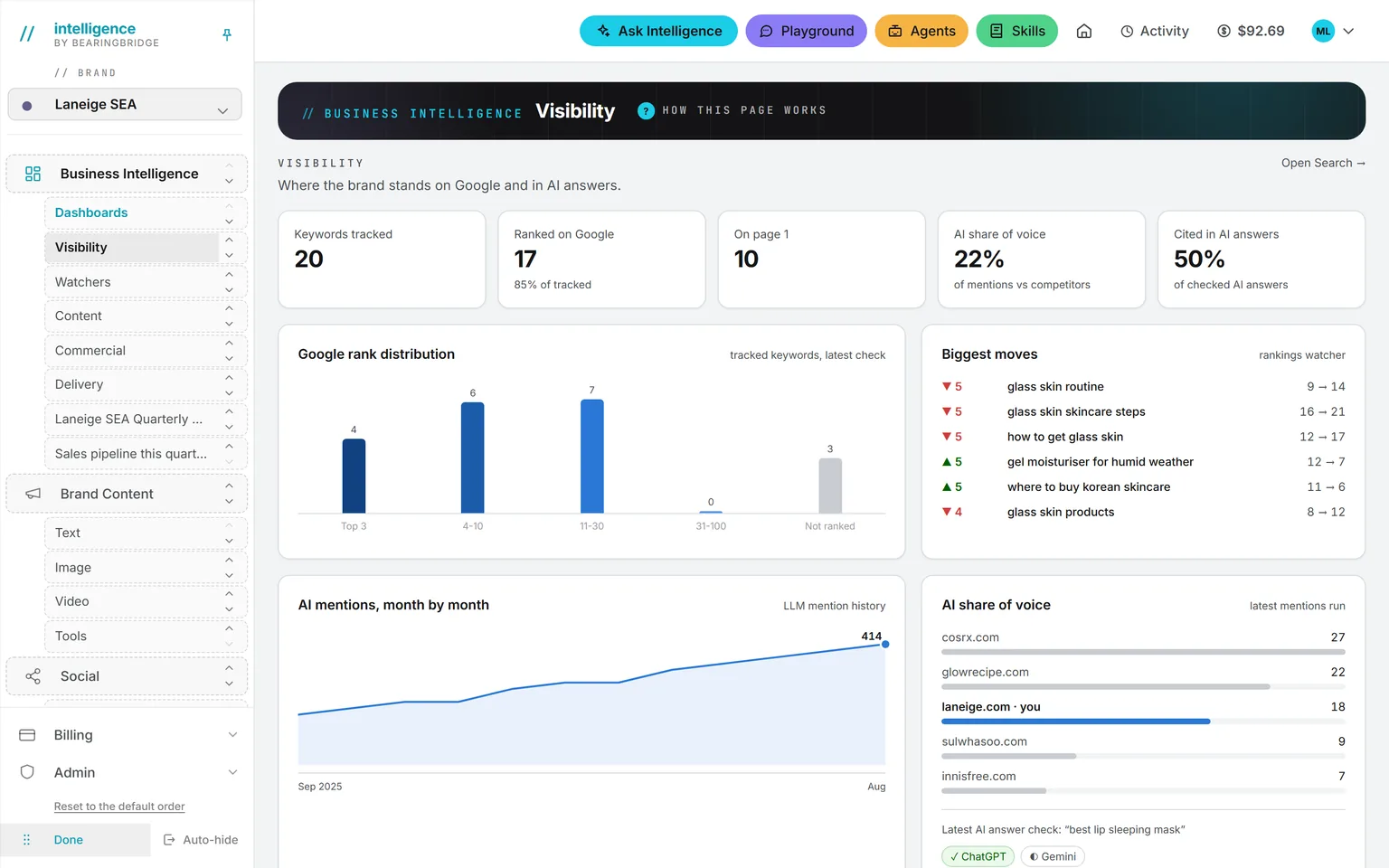Open Sales pipeline this quarter item
This screenshot has width=1389, height=868.
tap(131, 454)
